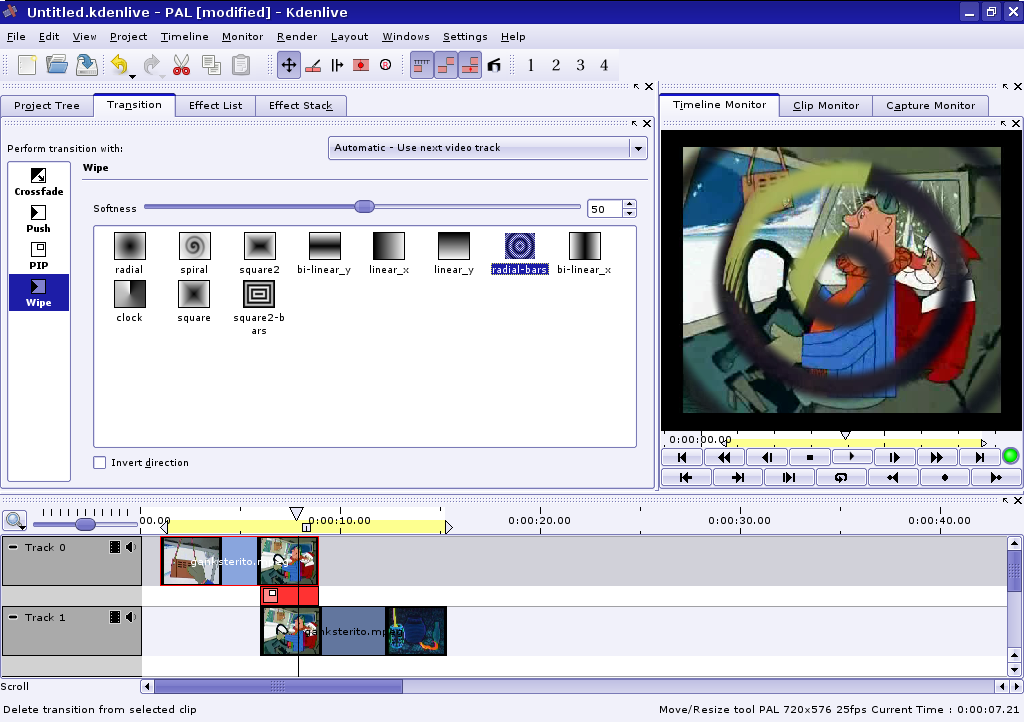1024x722 pixels.
Task: Select the Razor tool in toolbar
Action: point(313,66)
